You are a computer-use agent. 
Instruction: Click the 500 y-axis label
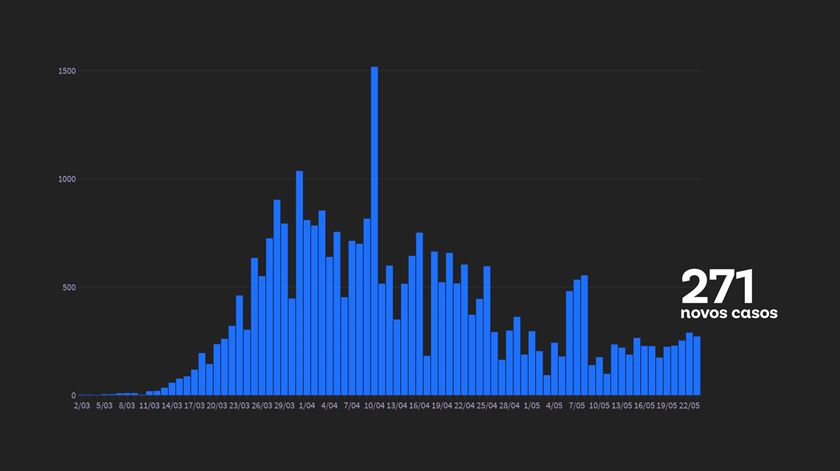[70, 288]
